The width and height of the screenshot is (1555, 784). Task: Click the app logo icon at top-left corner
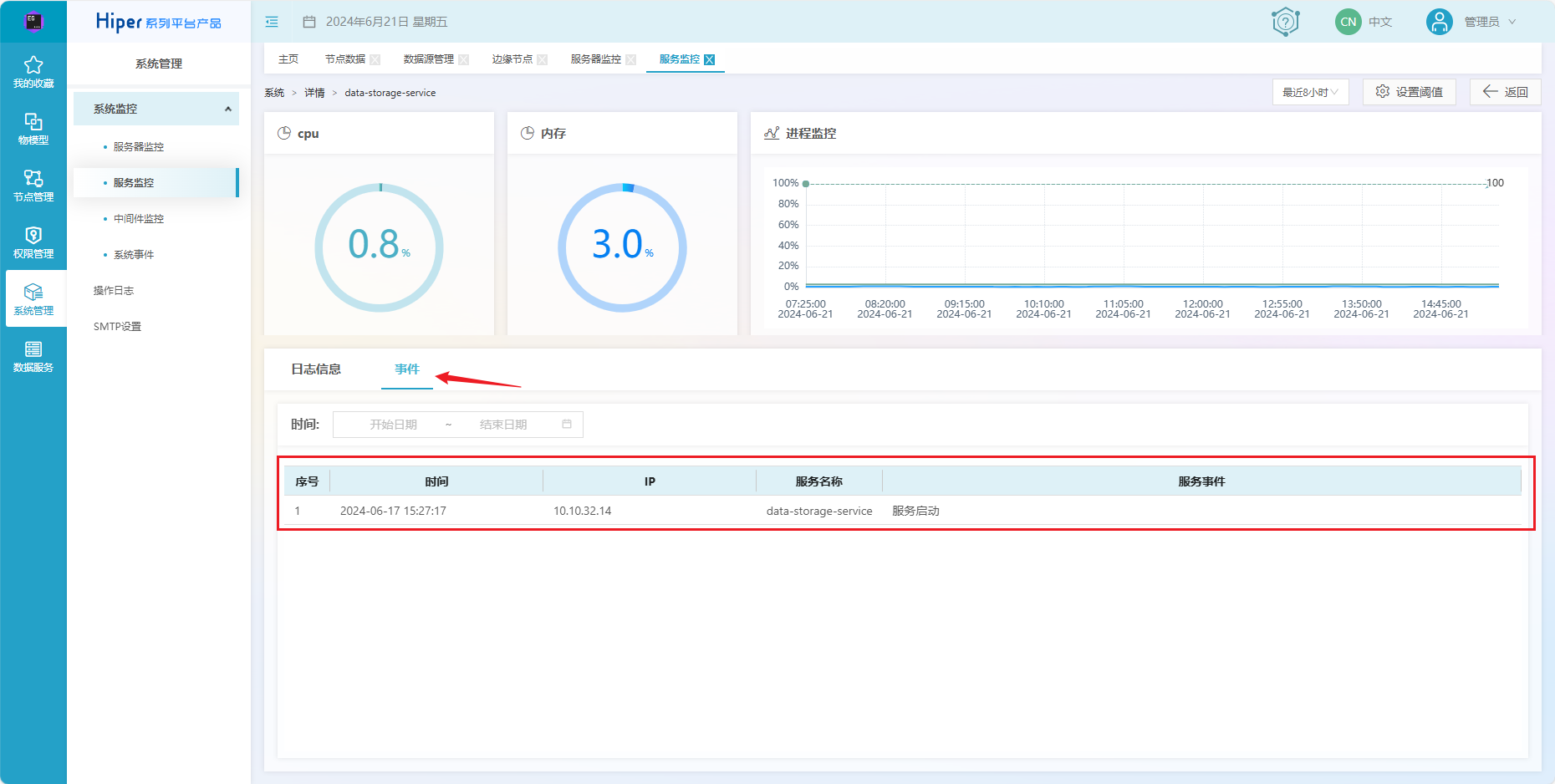(x=33, y=22)
